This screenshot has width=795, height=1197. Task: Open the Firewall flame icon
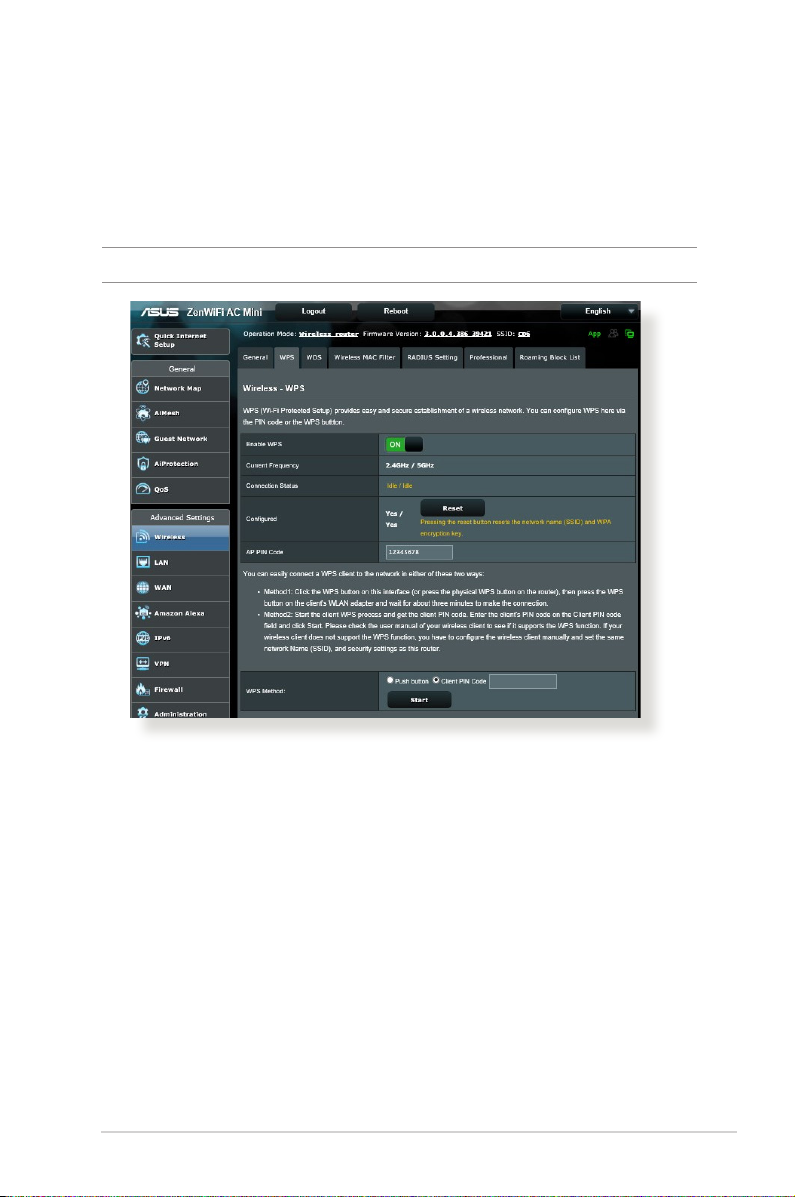tap(143, 689)
